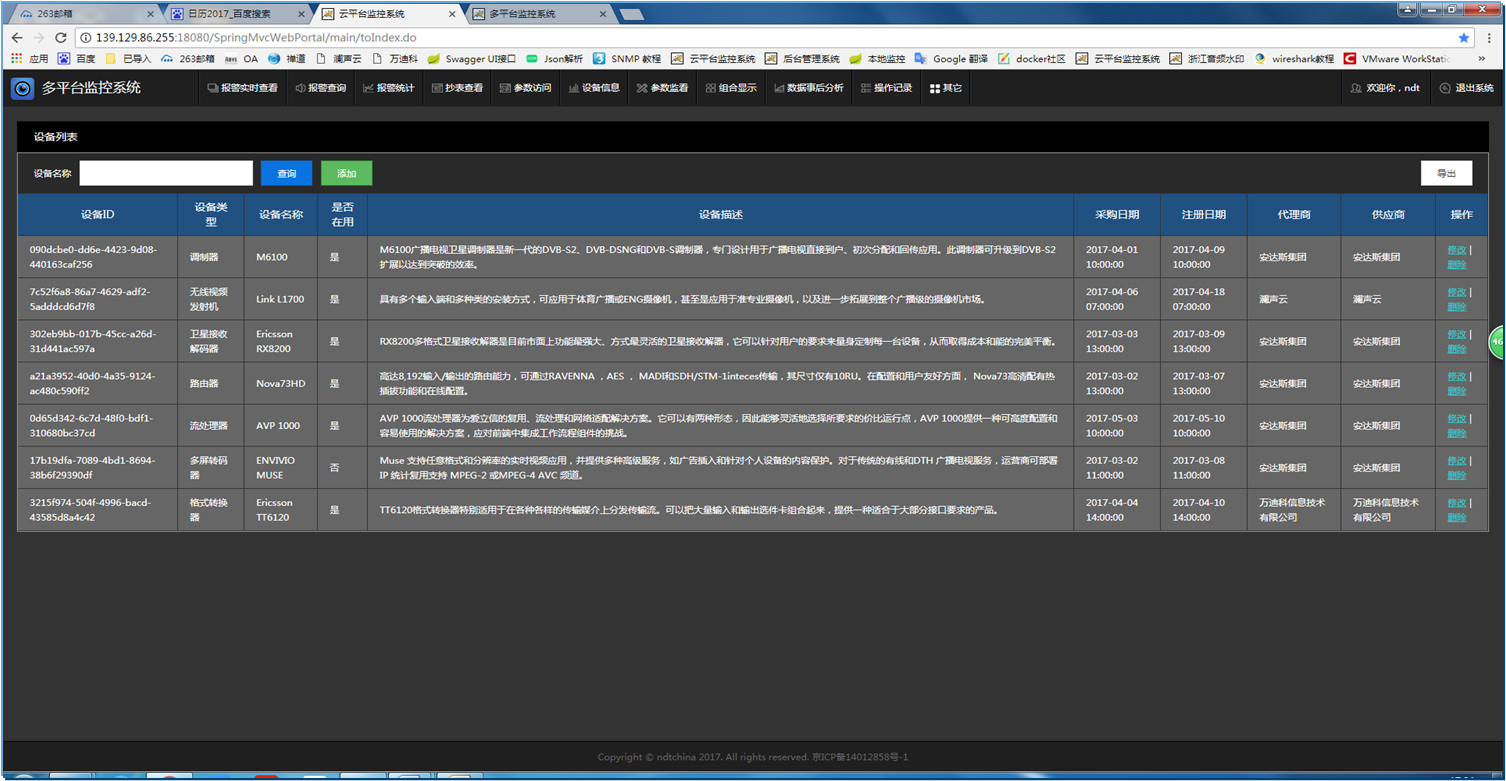Close the 263邮箱 browser tab
1506x781 pixels.
tap(151, 14)
